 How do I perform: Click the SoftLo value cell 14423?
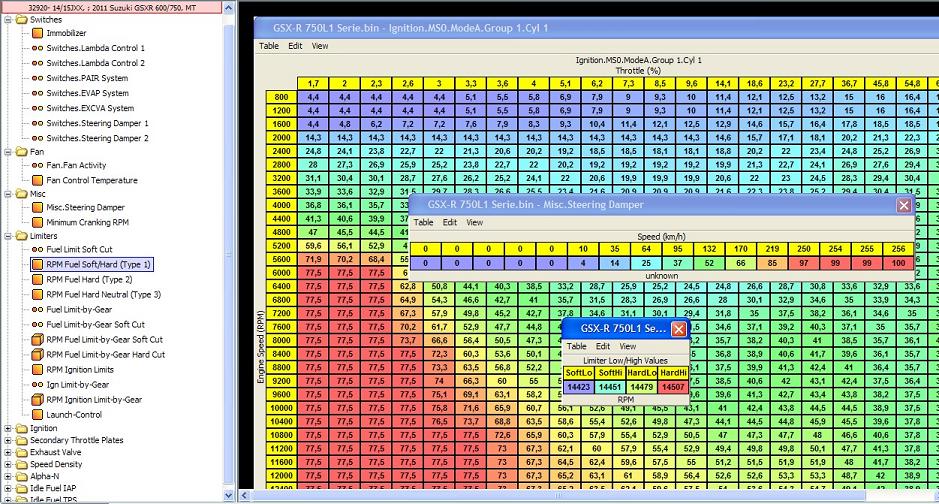coord(579,387)
